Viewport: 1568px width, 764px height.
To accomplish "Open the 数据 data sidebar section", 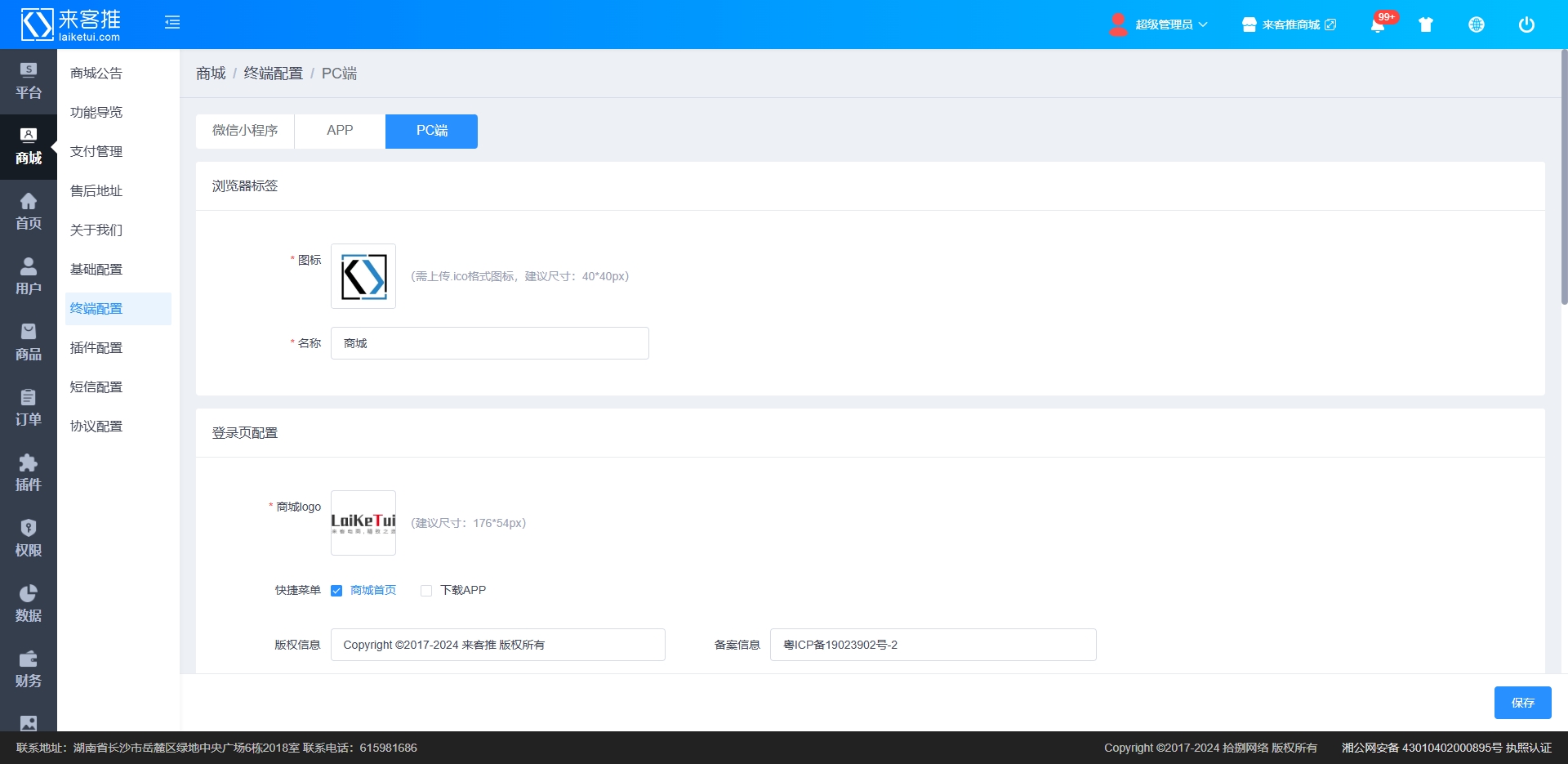I will coord(29,604).
